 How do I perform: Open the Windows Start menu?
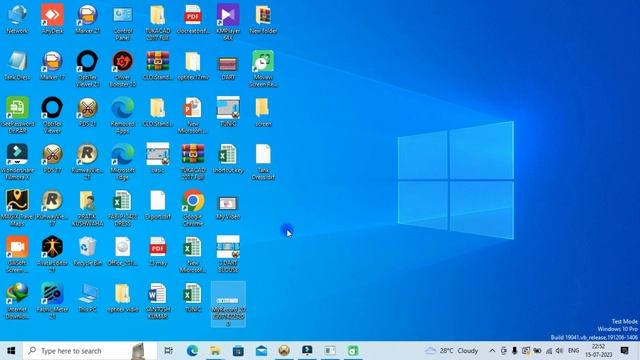tap(11, 351)
